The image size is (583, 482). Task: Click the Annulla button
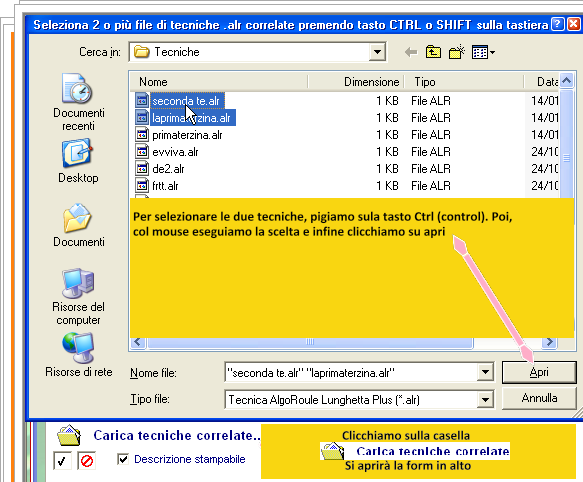pos(539,398)
